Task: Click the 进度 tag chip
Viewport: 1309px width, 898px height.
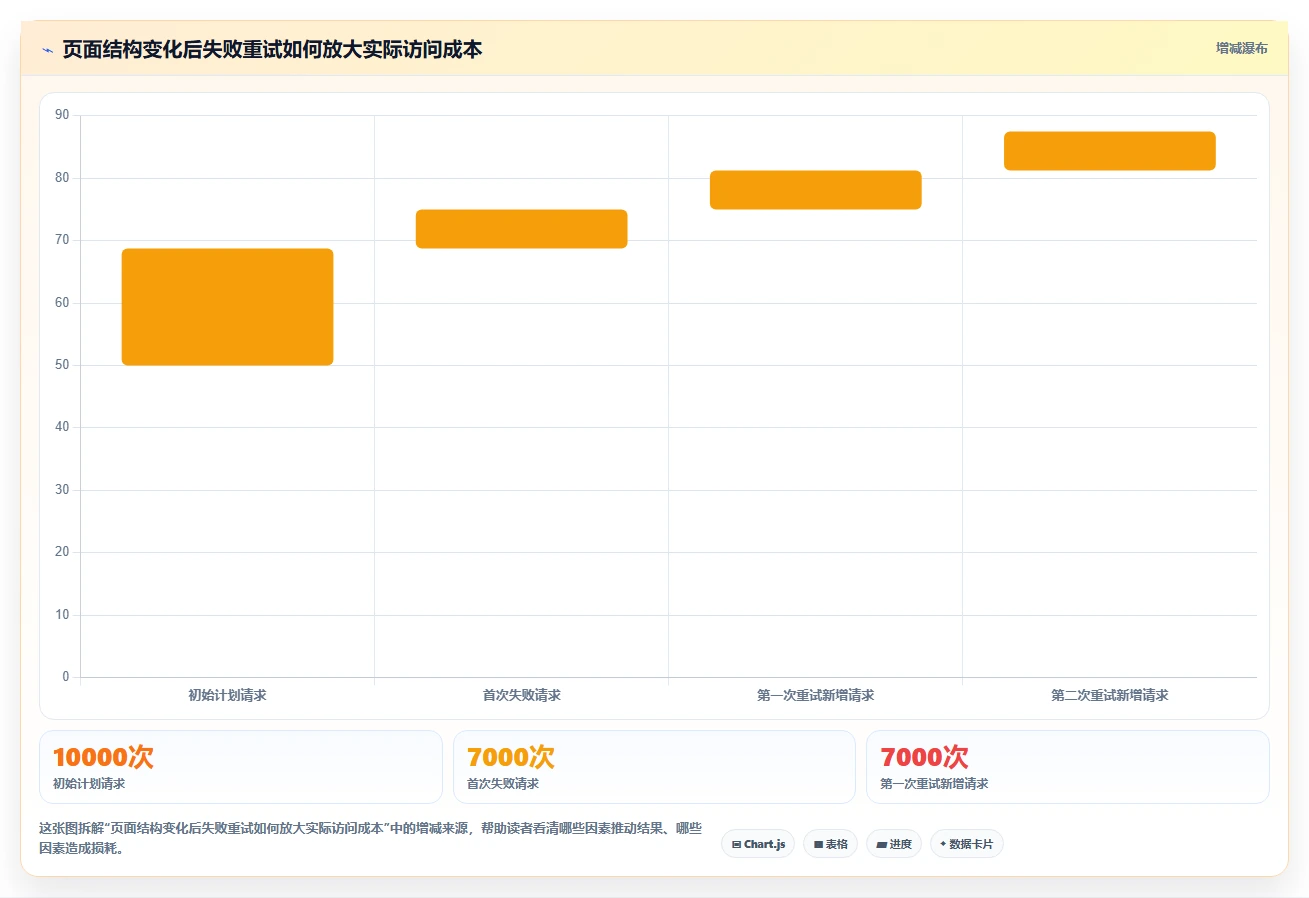Action: 894,844
